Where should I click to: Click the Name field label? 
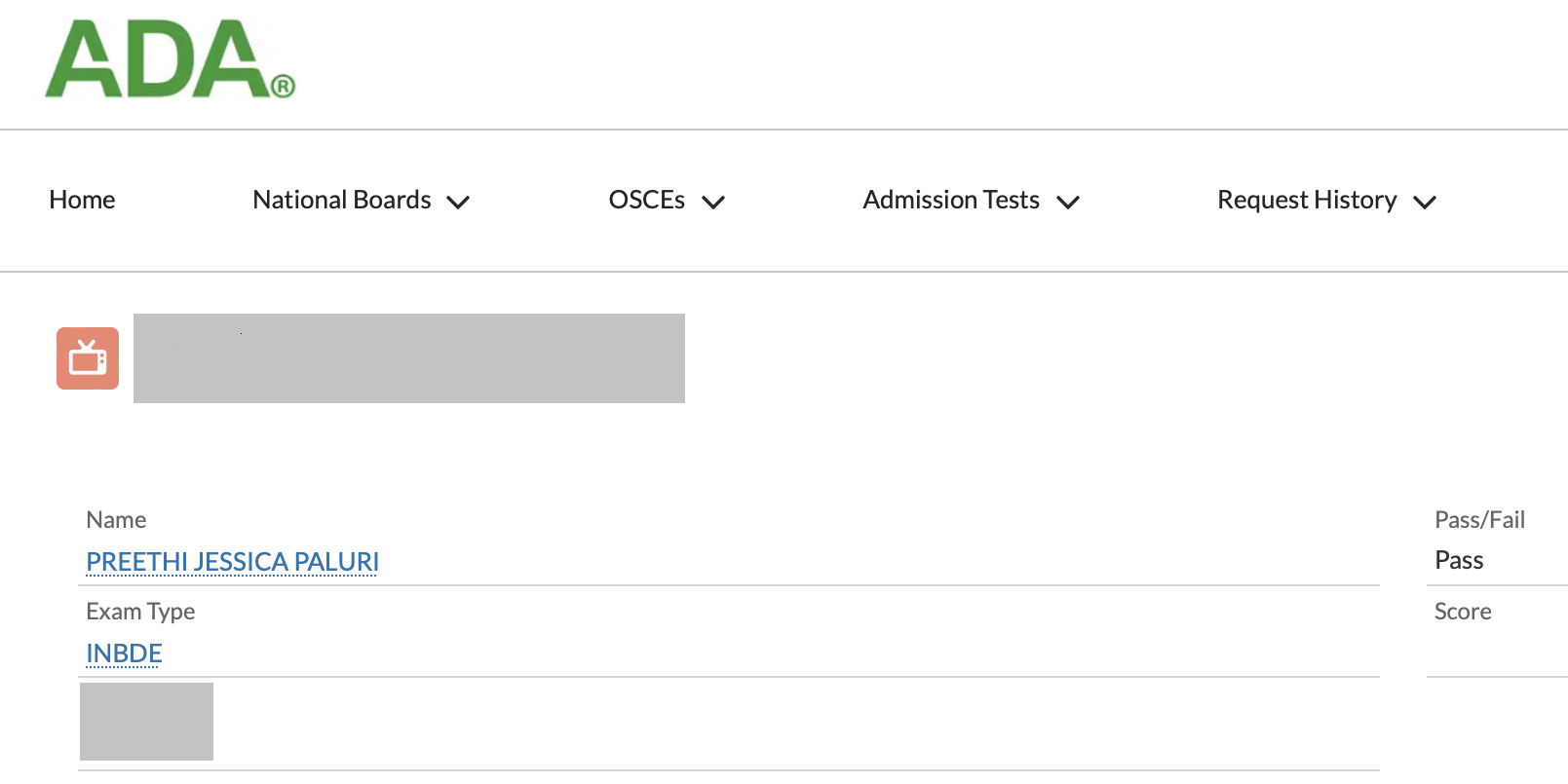[116, 520]
